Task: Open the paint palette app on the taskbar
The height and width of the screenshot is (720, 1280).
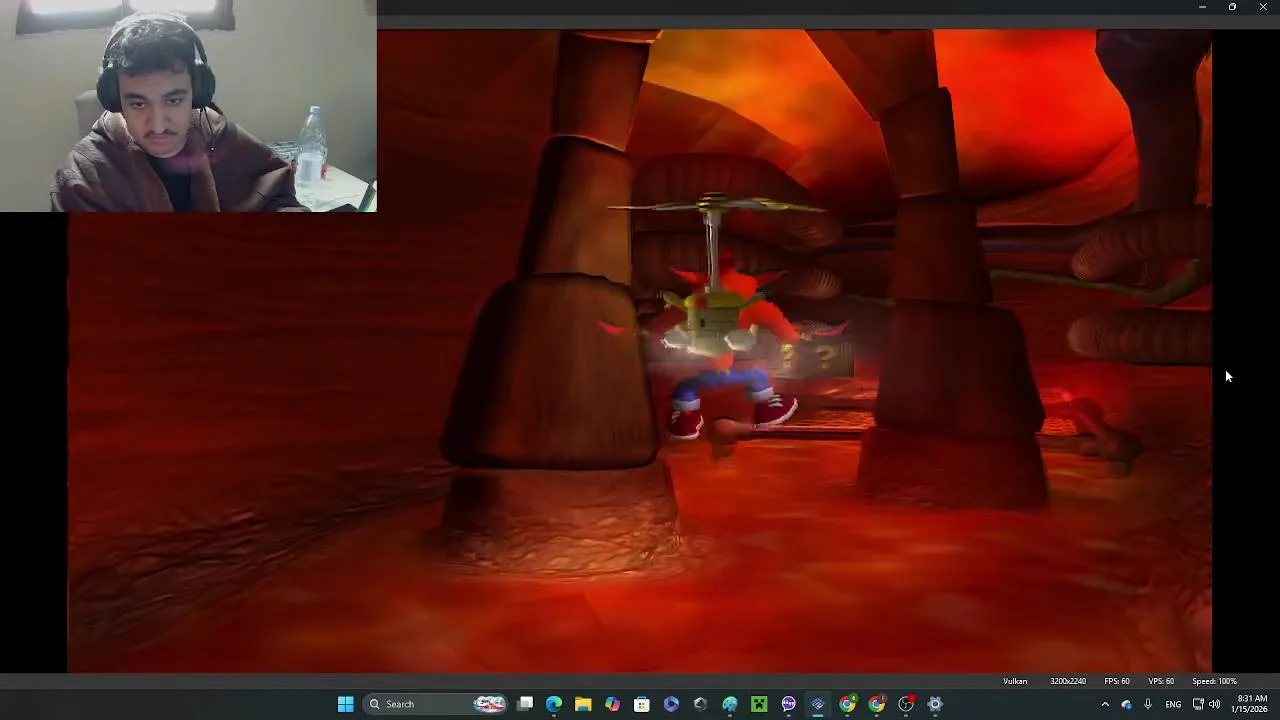Action: click(730, 704)
